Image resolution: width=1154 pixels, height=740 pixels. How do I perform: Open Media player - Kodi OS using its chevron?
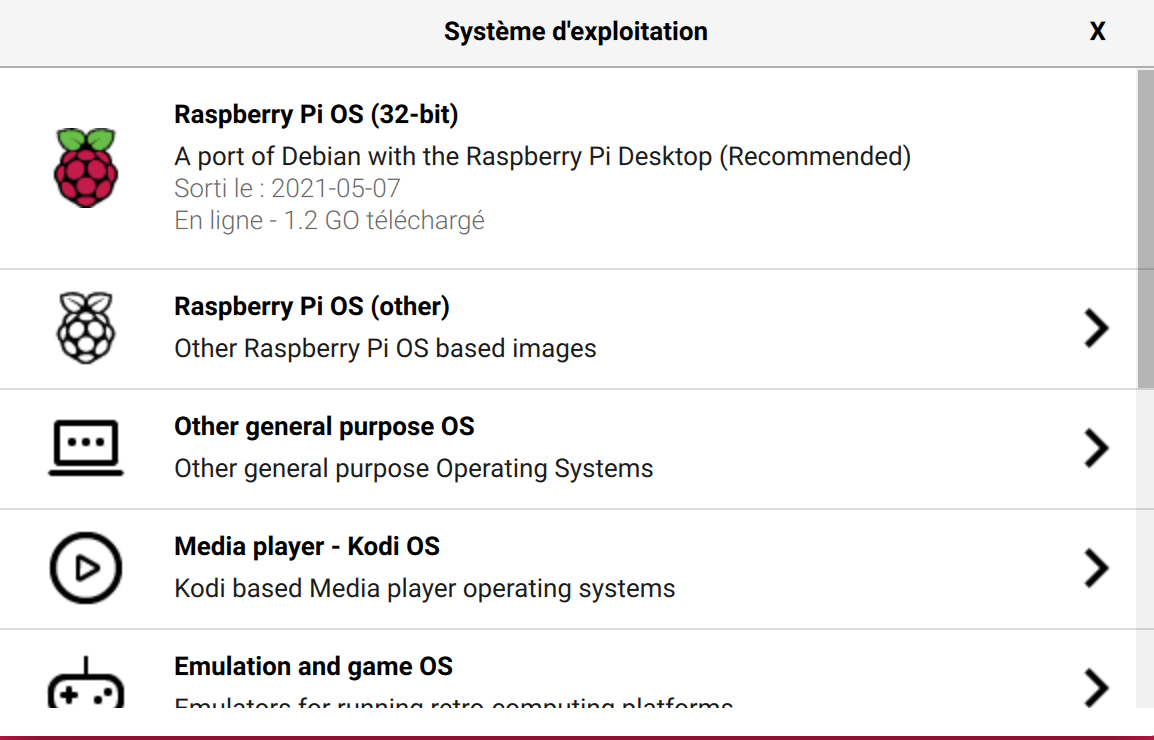pyautogui.click(x=1097, y=567)
